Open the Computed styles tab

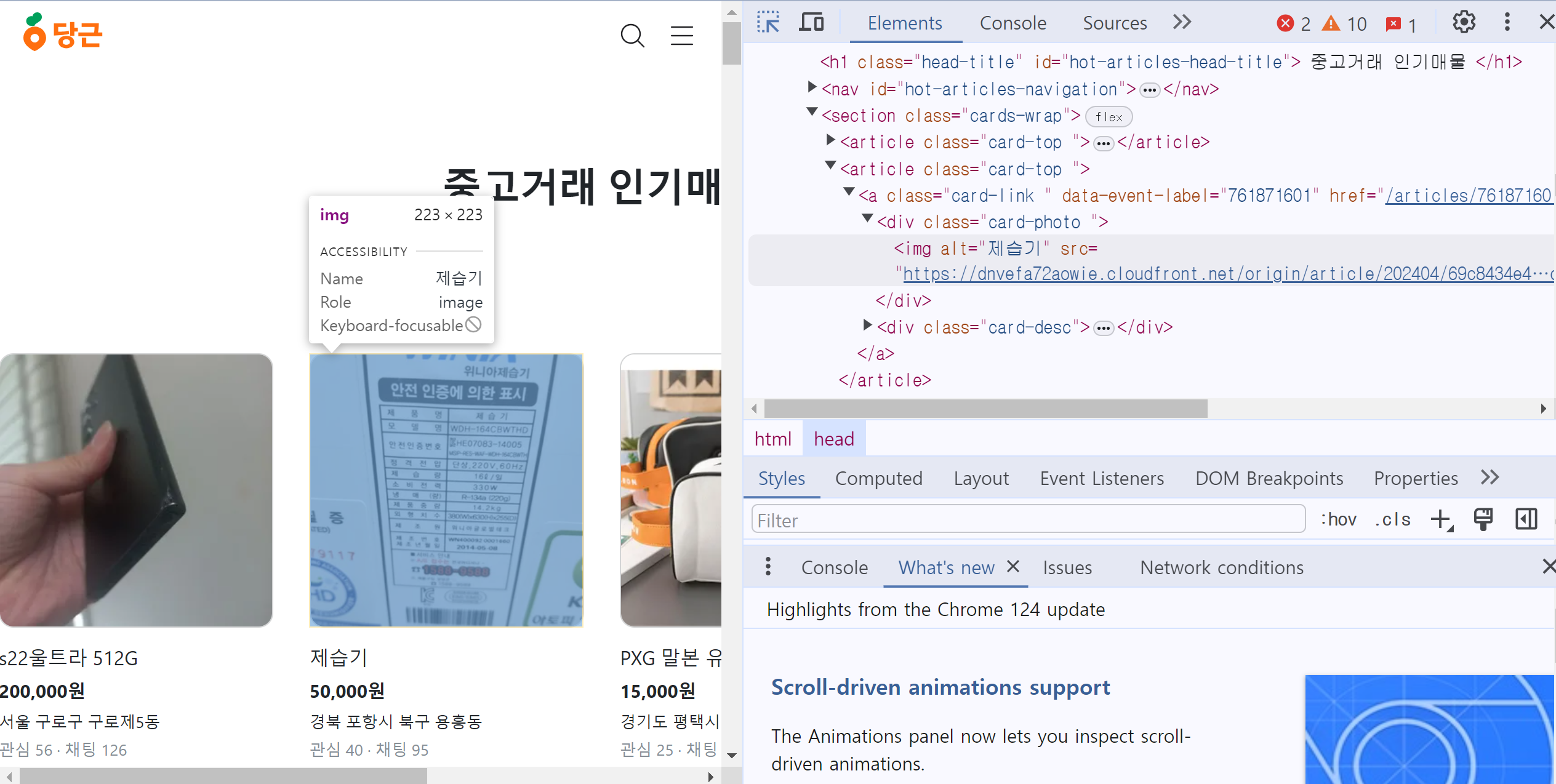point(878,478)
